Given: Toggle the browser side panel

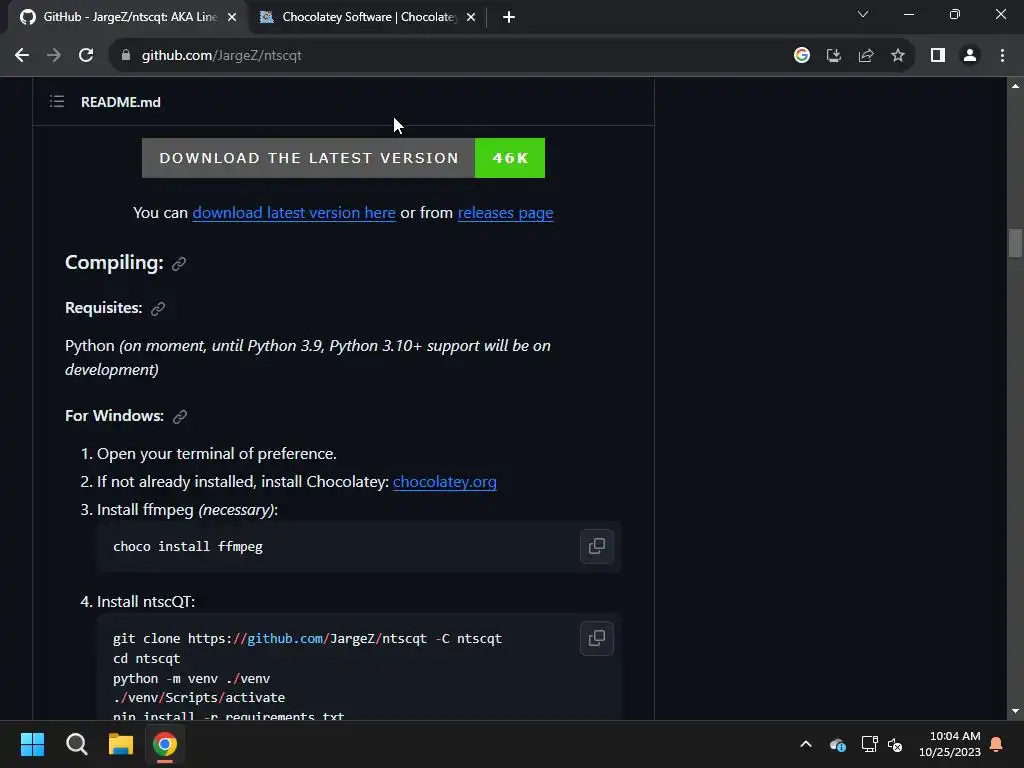Looking at the screenshot, I should click(938, 56).
